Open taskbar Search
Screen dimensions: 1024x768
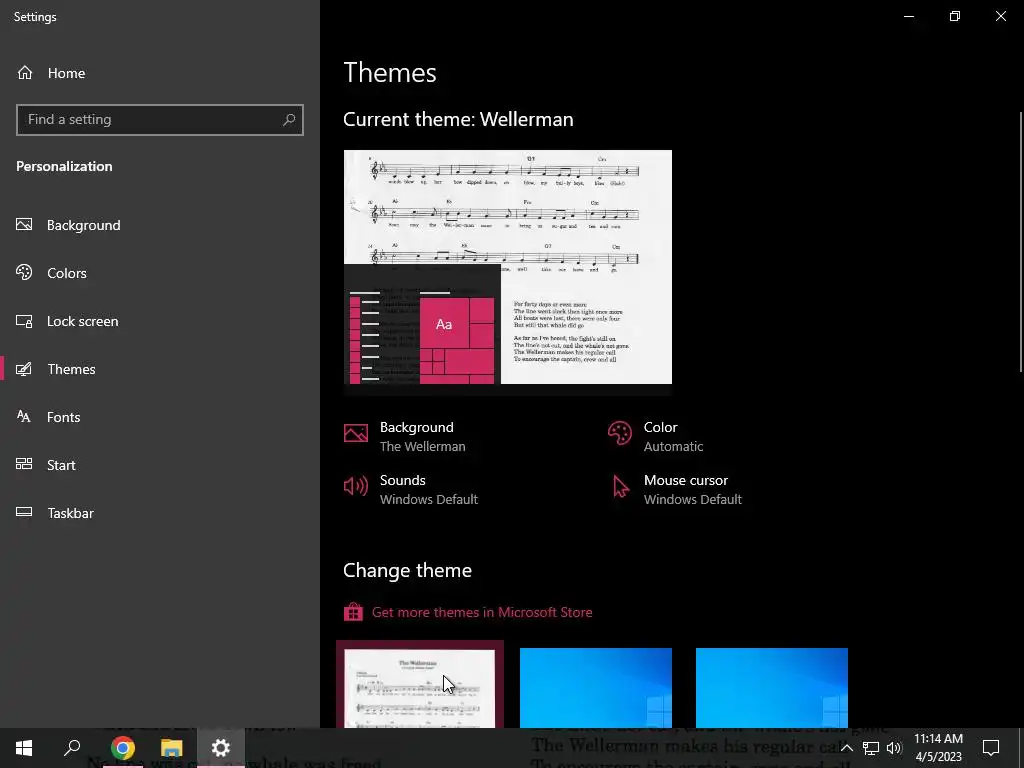pyautogui.click(x=72, y=748)
